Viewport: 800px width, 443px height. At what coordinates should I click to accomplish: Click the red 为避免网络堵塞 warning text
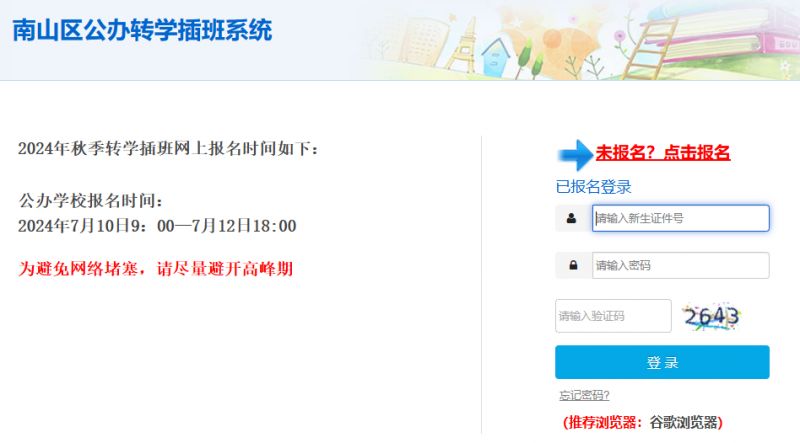[156, 268]
